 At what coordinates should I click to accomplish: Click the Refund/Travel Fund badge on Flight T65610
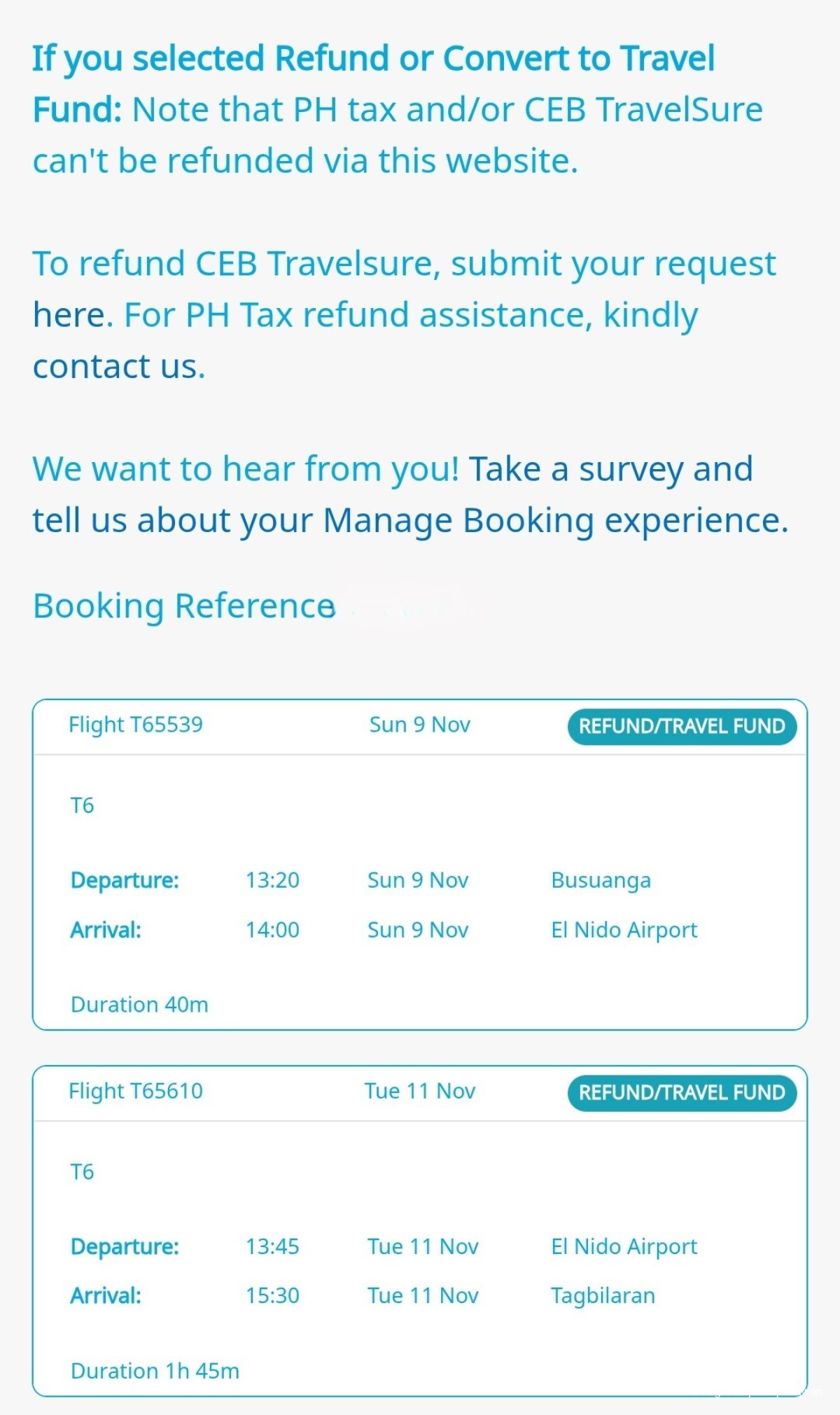(x=681, y=1092)
